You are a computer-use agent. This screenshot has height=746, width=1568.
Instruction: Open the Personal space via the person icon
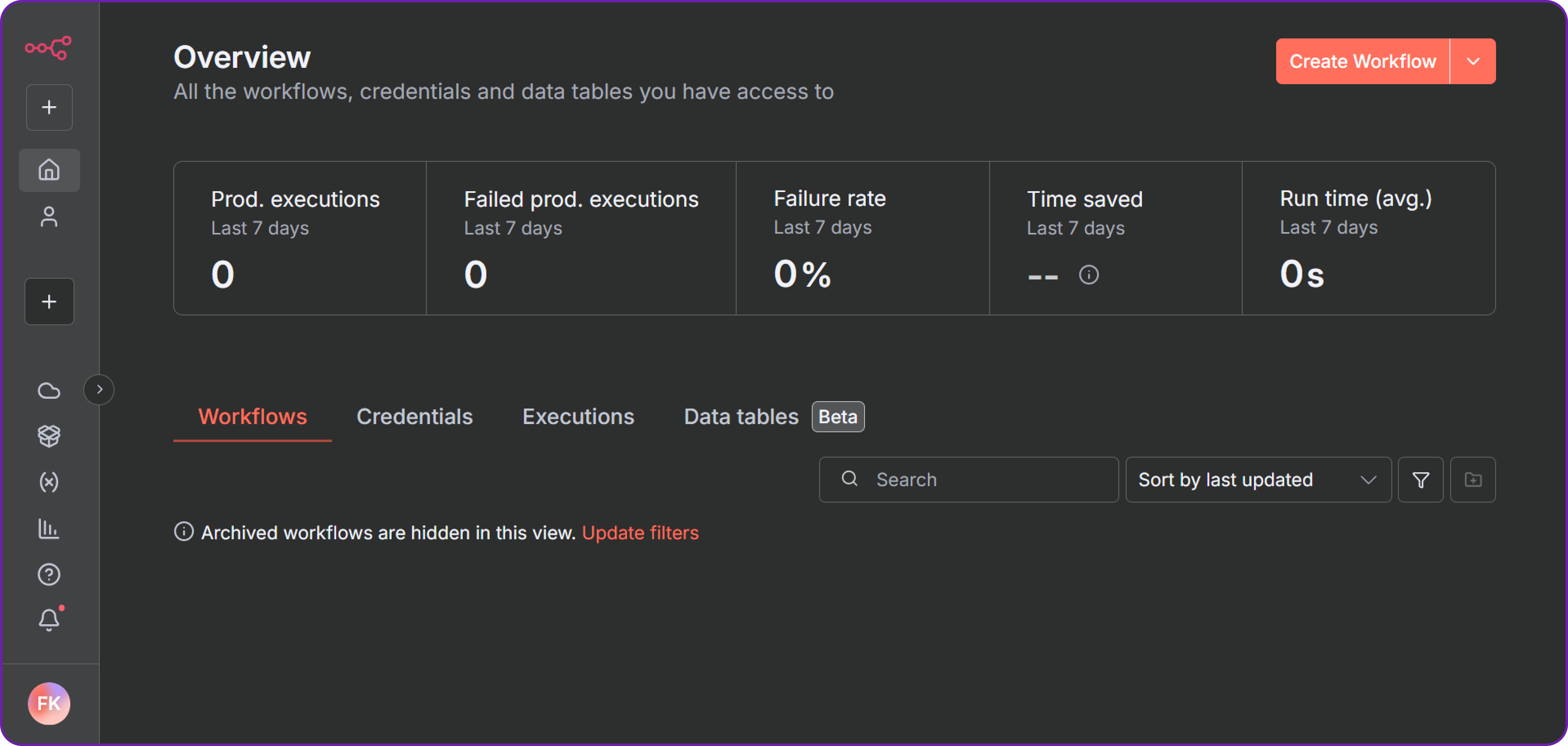49,216
